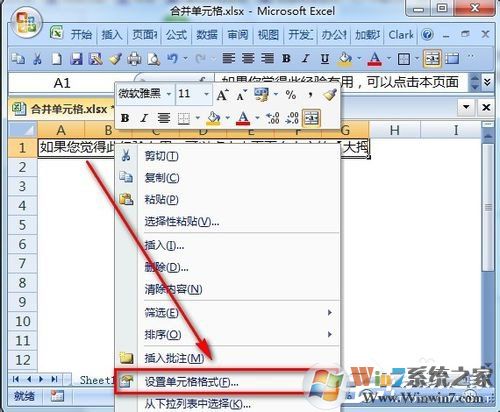Click Format Painter brush in quick access toolbar

[115, 59]
